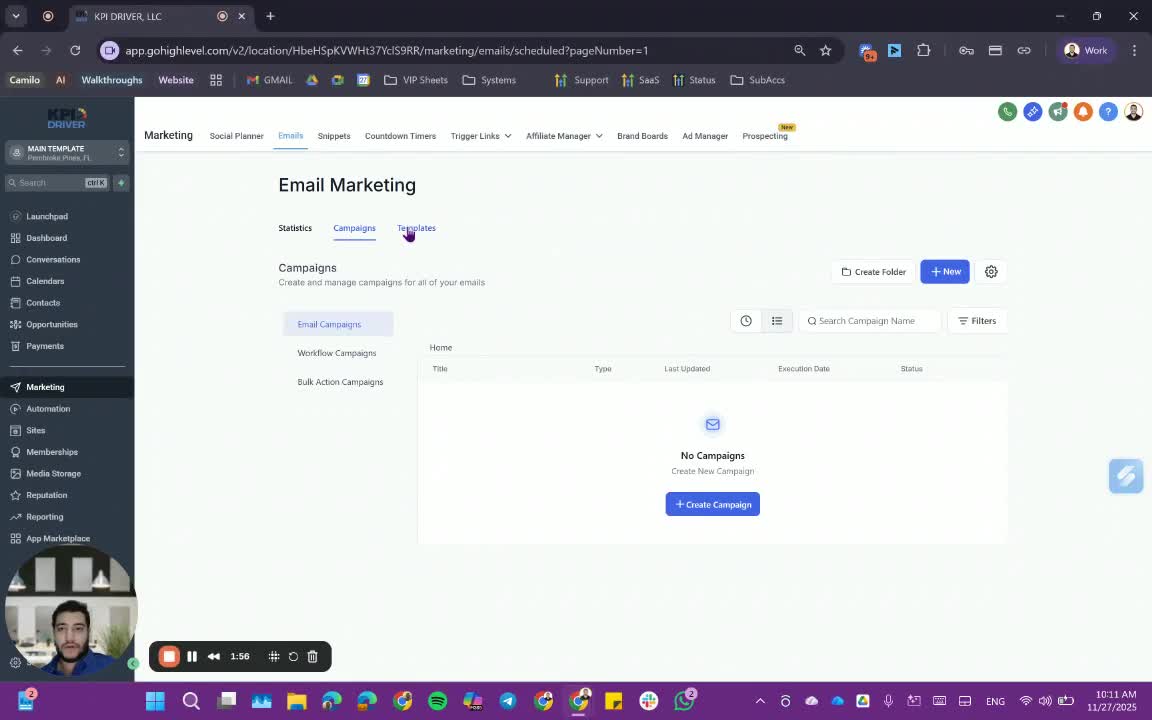Restart the recording with circular arrow icon
This screenshot has width=1152, height=720.
pos(293,657)
